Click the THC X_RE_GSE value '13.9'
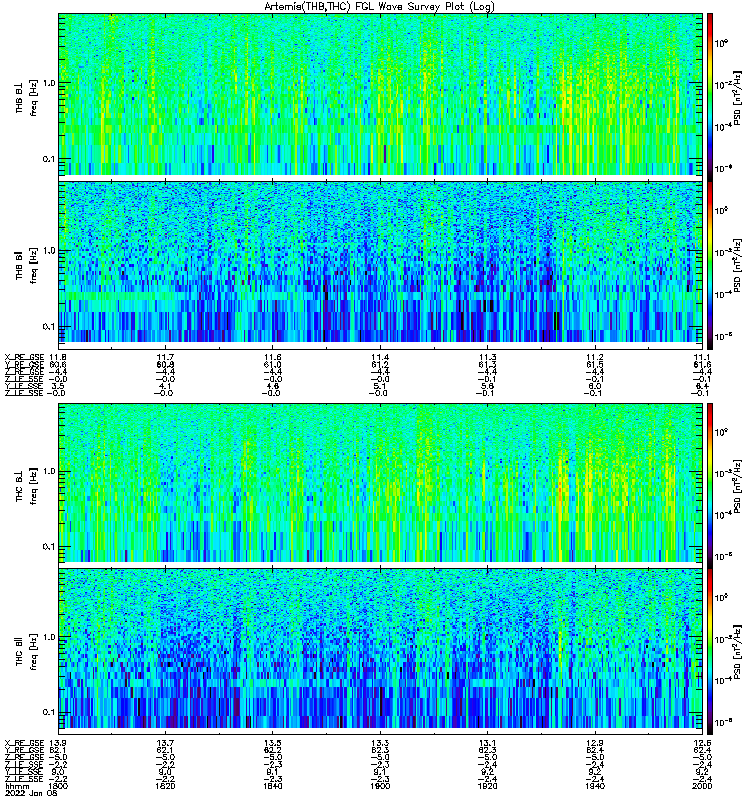The image size is (750, 800). pos(58,743)
